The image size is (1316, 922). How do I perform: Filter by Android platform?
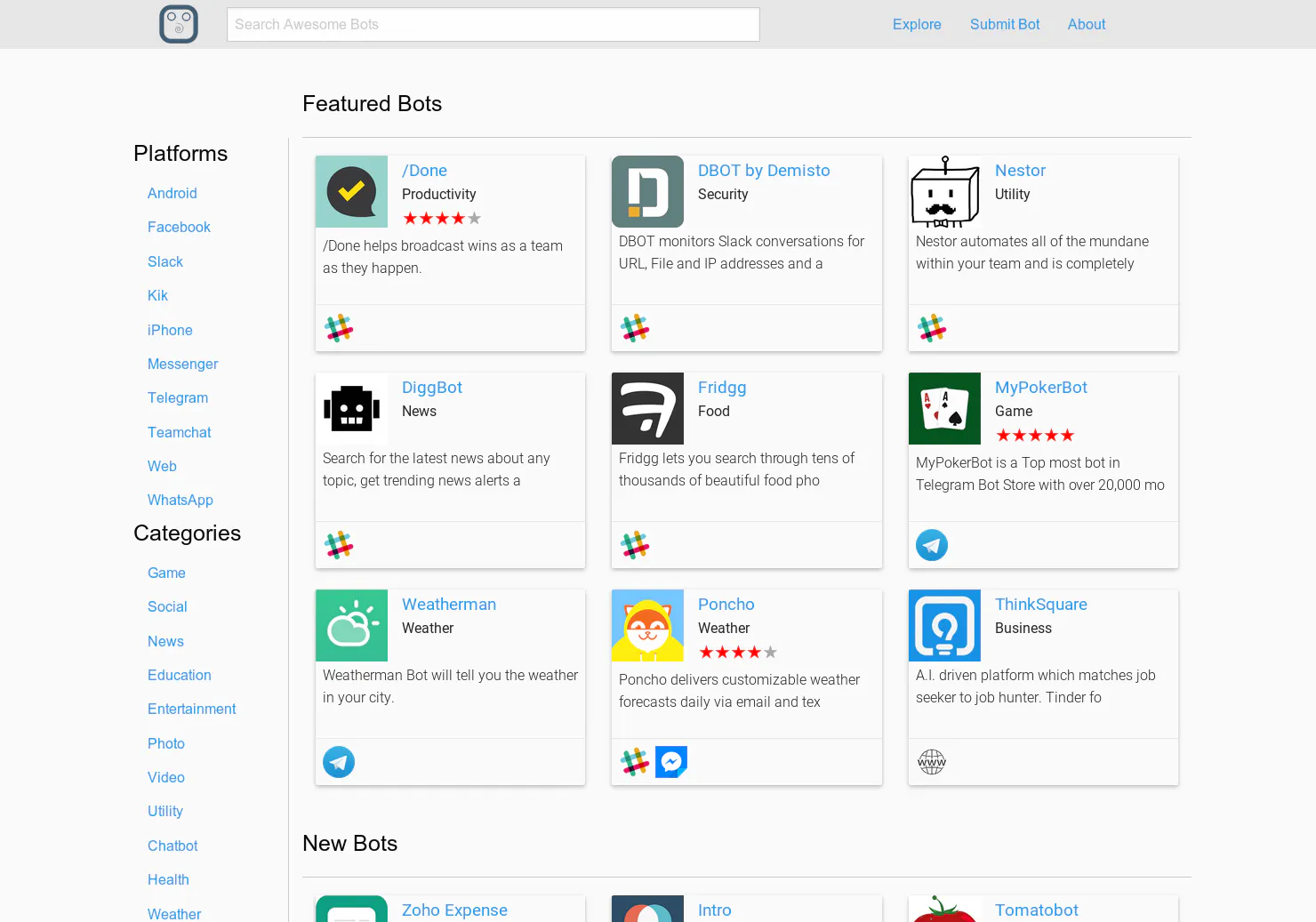click(x=173, y=193)
